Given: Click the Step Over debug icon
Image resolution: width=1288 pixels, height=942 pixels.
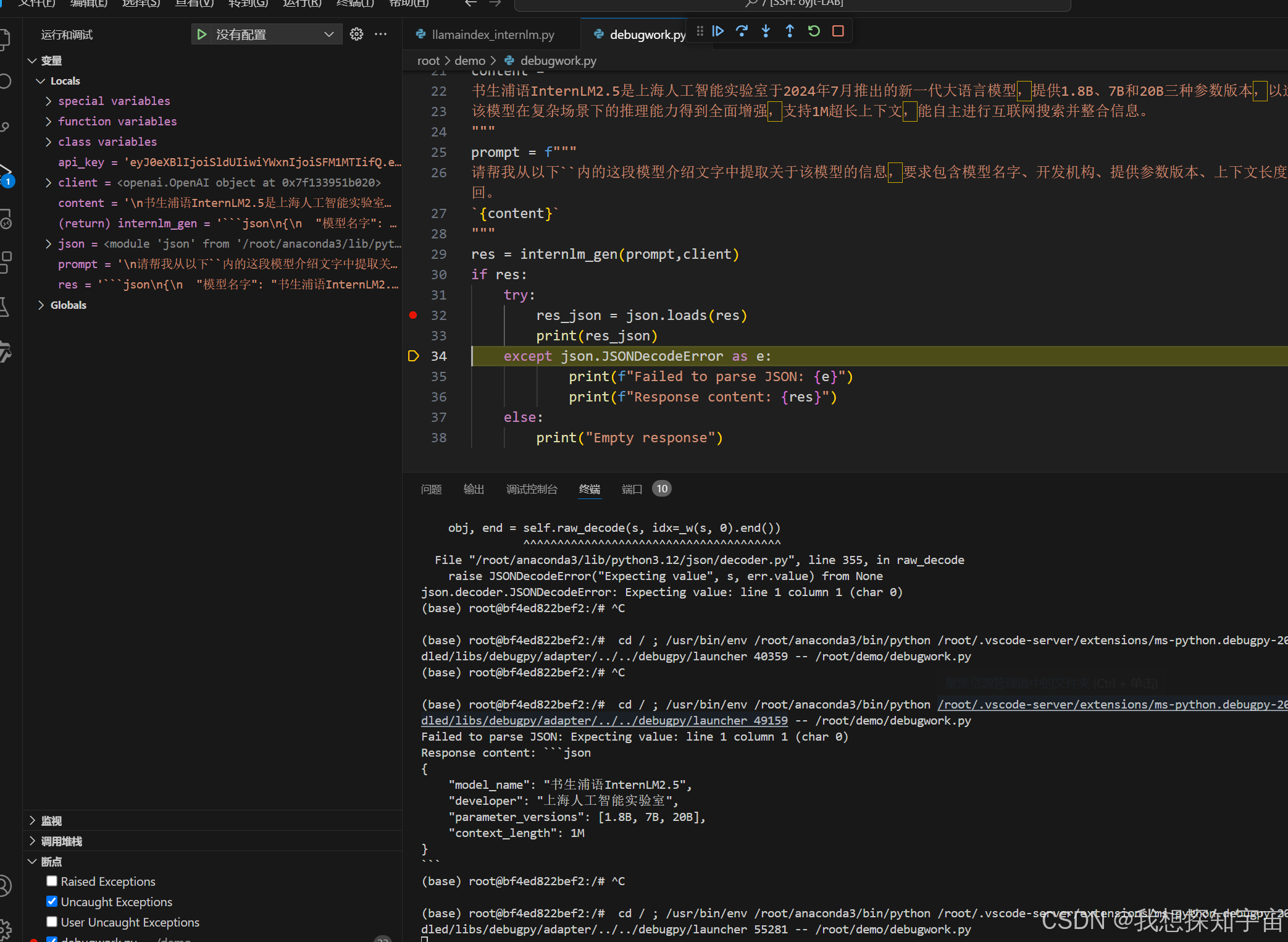Looking at the screenshot, I should click(742, 32).
